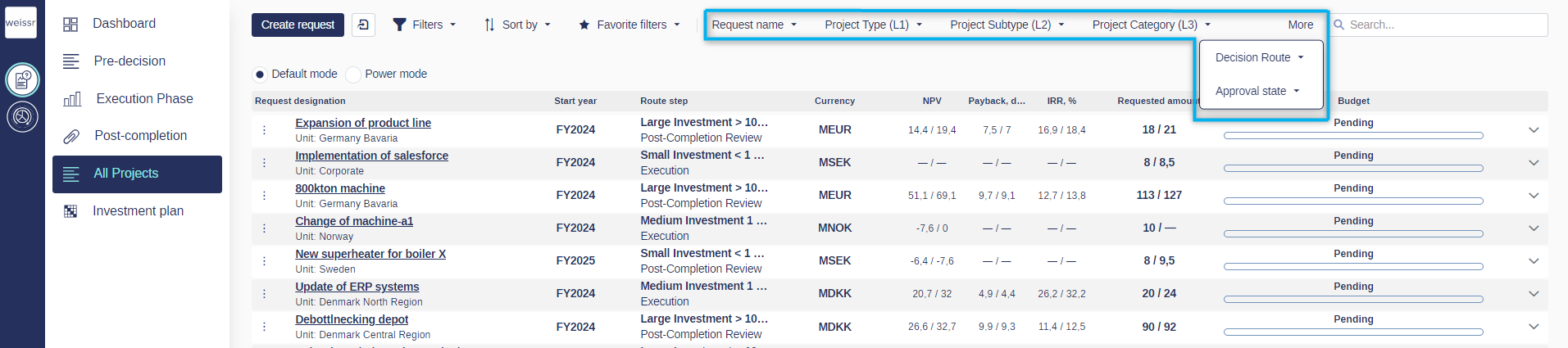Image resolution: width=1568 pixels, height=348 pixels.
Task: Click the Start year column header
Action: [575, 101]
